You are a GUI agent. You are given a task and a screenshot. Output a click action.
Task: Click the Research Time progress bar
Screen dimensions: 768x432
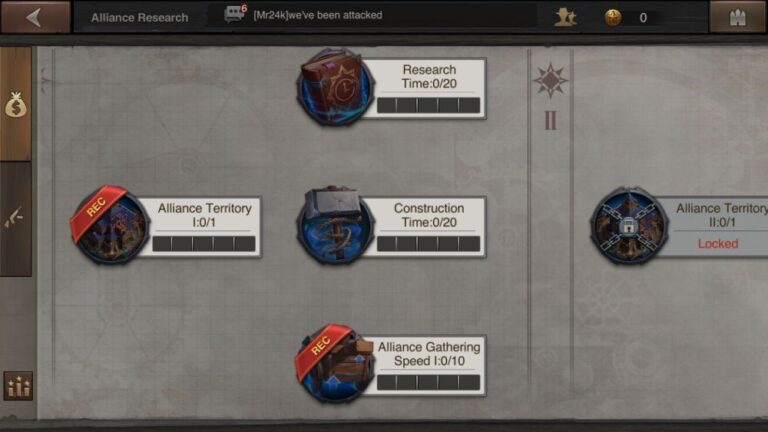tap(429, 105)
